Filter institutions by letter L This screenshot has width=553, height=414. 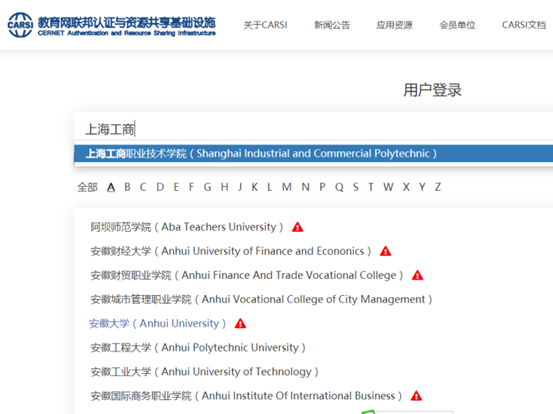coord(269,187)
